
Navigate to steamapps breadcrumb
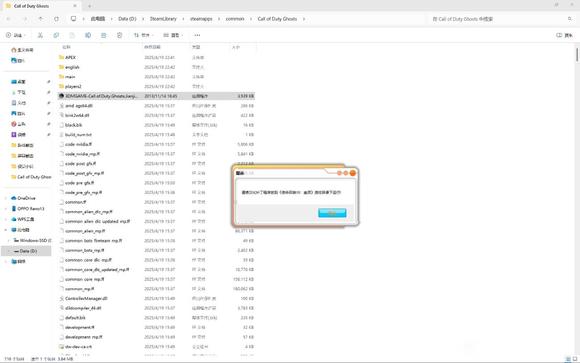201,19
